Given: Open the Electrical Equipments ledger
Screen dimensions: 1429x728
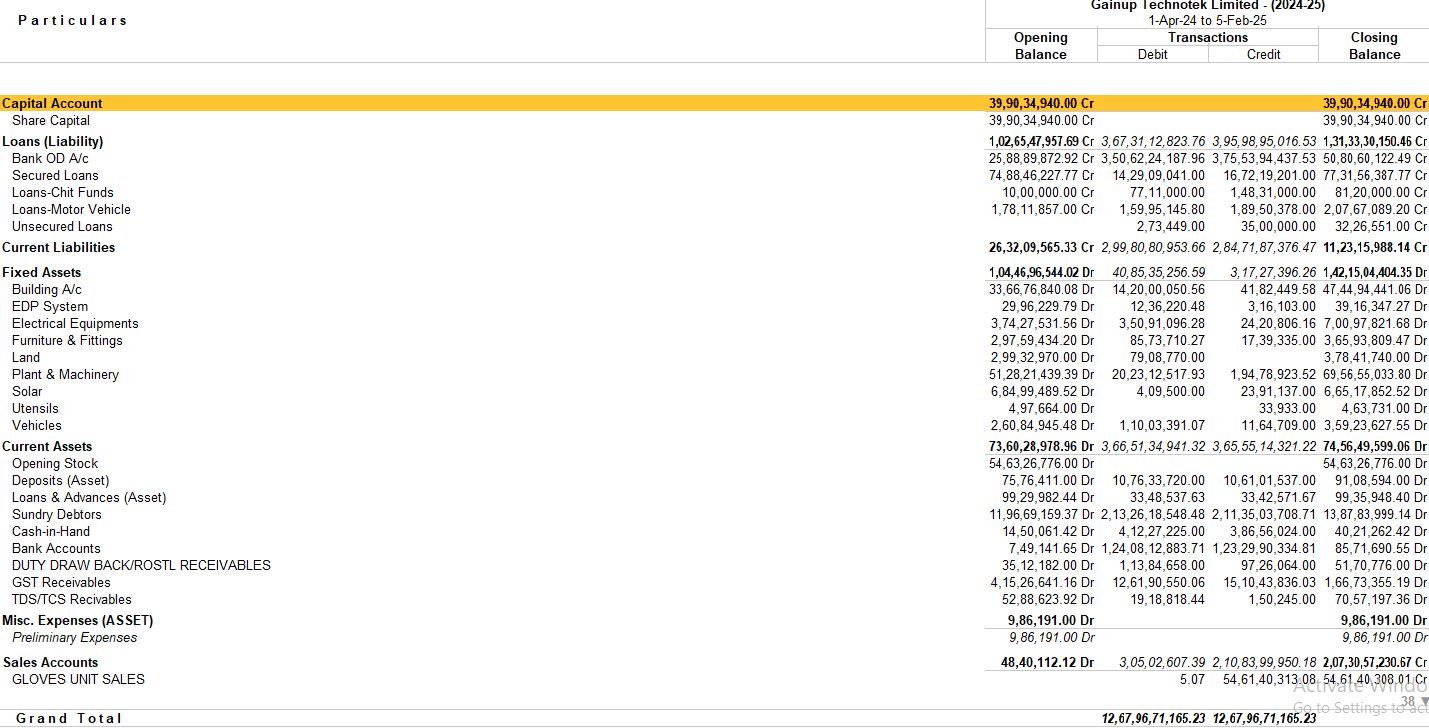Looking at the screenshot, I should [75, 323].
